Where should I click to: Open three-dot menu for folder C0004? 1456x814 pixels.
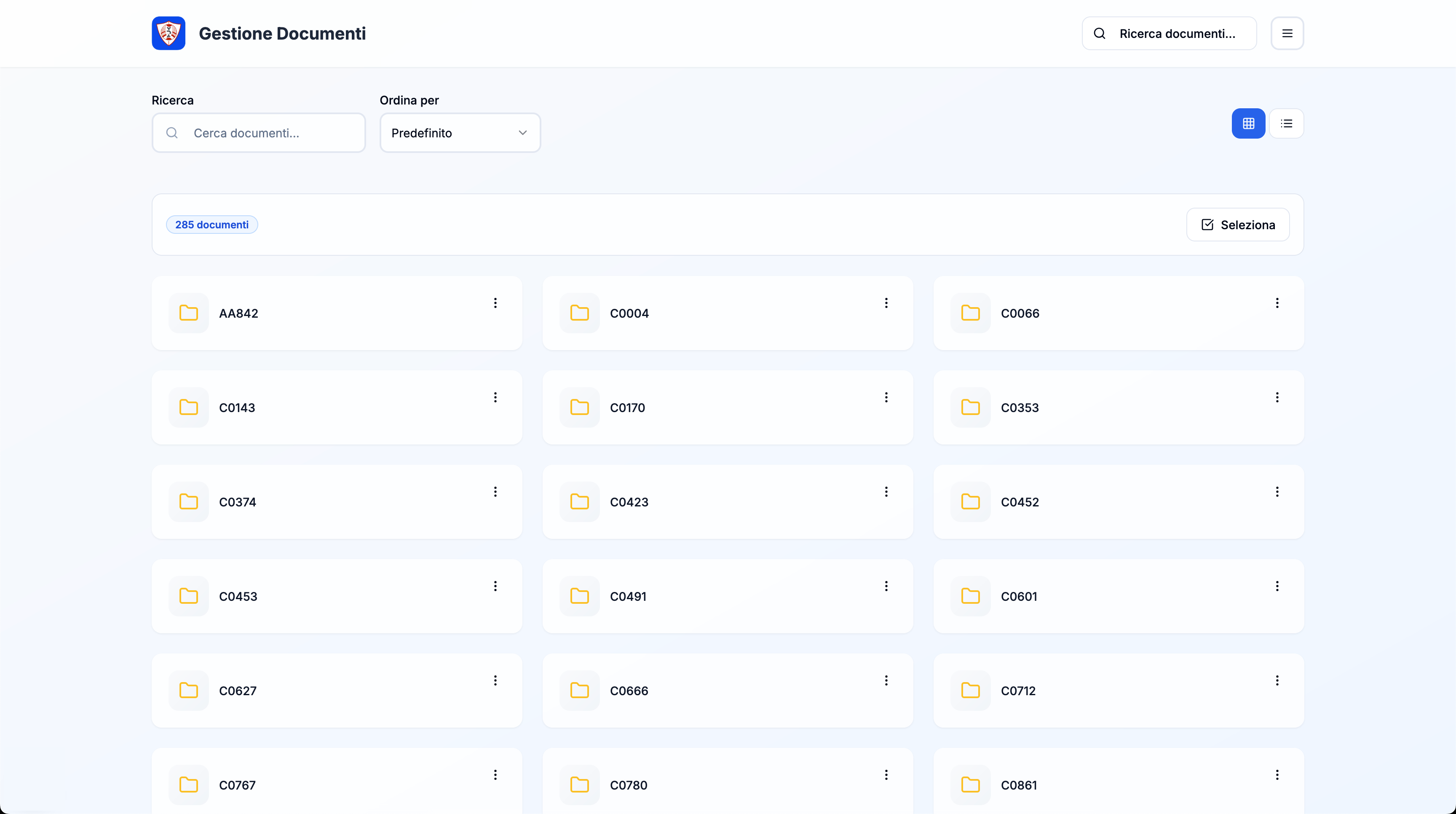886,303
